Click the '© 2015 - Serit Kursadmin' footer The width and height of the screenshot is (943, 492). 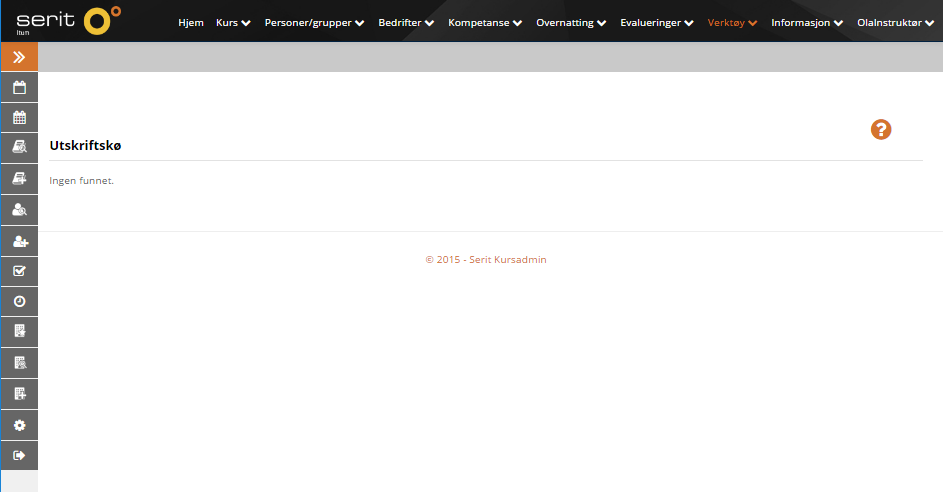(486, 259)
